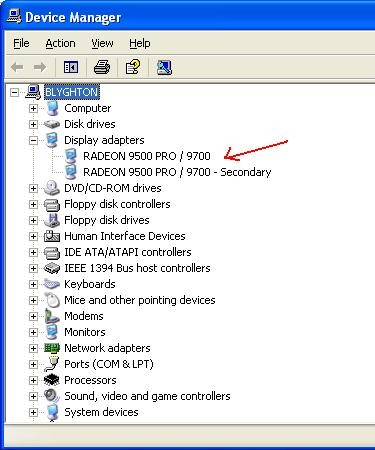Viewport: 375px width, 450px height.
Task: Click the Modems icon
Action: point(51,316)
